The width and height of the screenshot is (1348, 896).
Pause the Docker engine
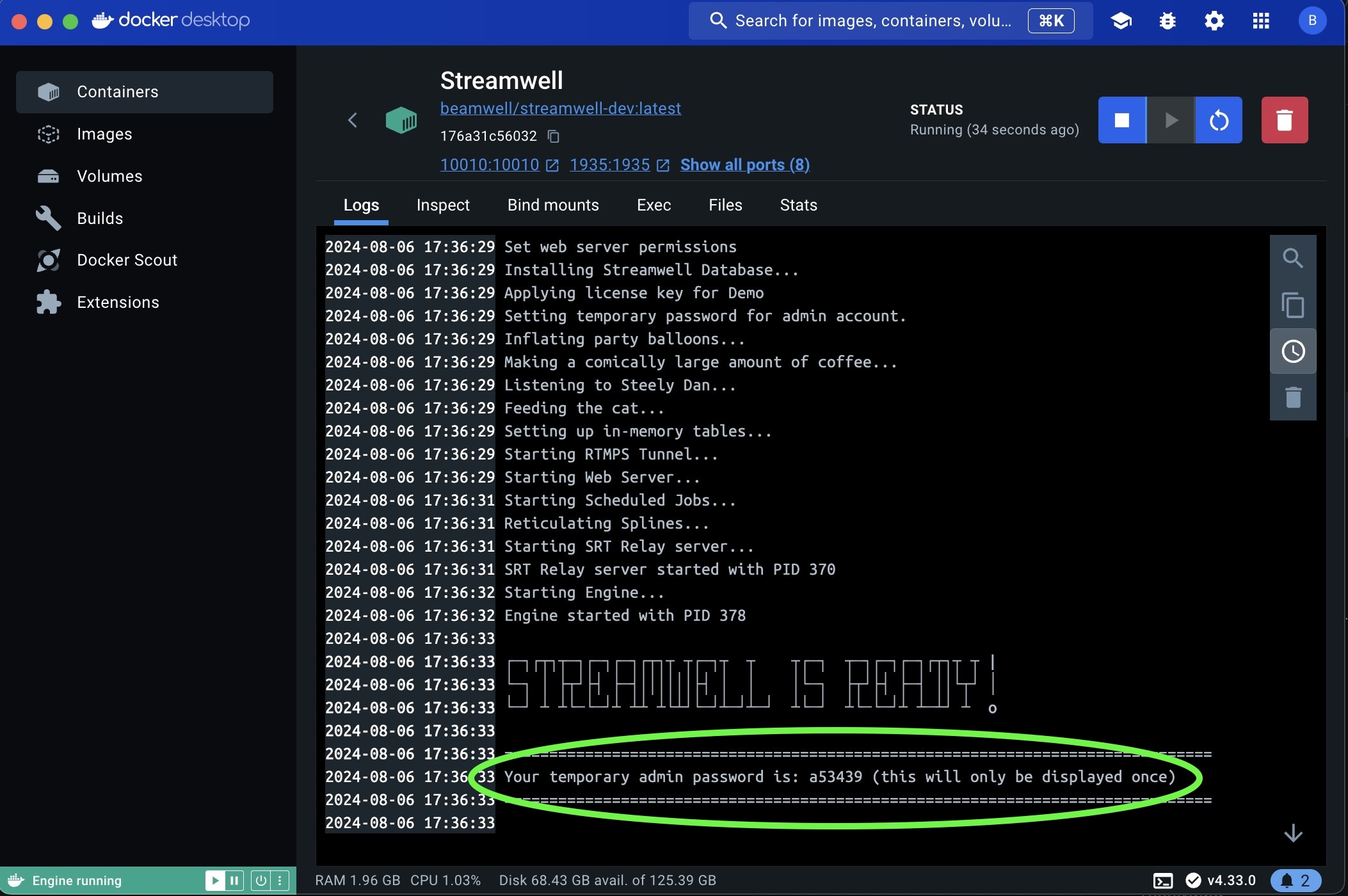pos(234,881)
